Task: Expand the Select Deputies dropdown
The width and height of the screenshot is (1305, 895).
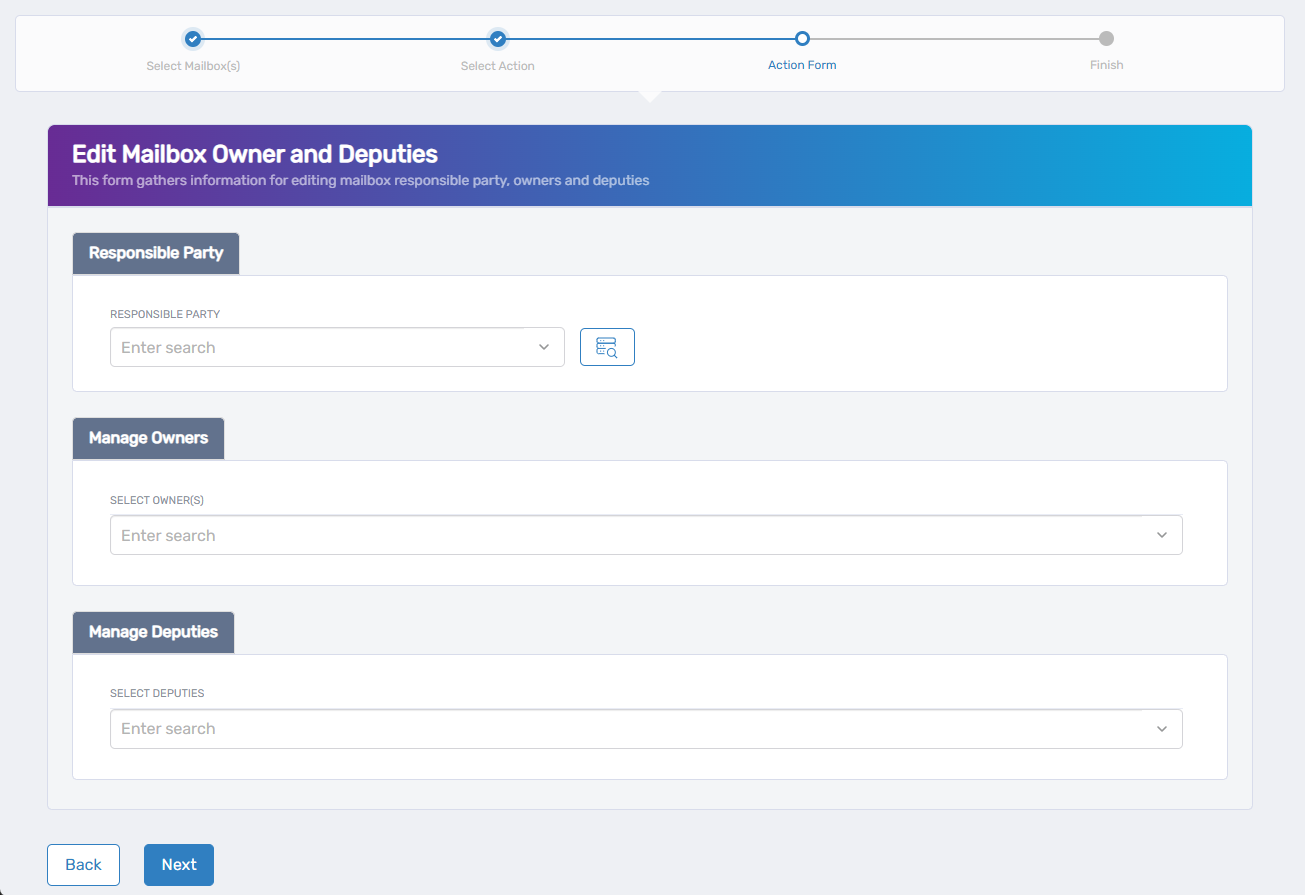Action: tap(1162, 728)
